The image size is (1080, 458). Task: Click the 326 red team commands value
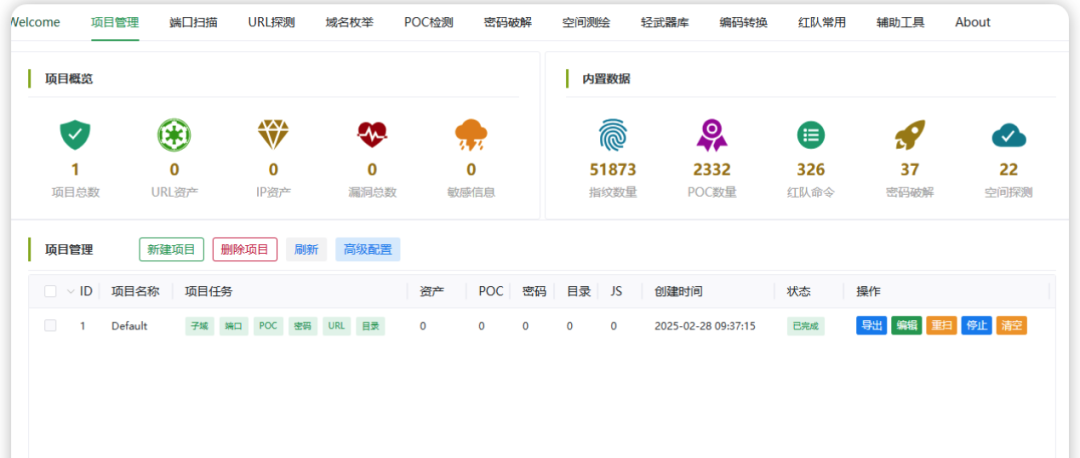coord(811,169)
